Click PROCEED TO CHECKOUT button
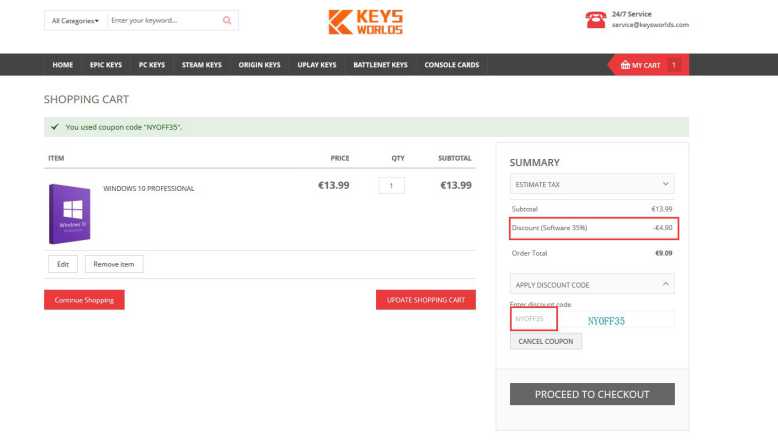778x441 pixels. 592,394
